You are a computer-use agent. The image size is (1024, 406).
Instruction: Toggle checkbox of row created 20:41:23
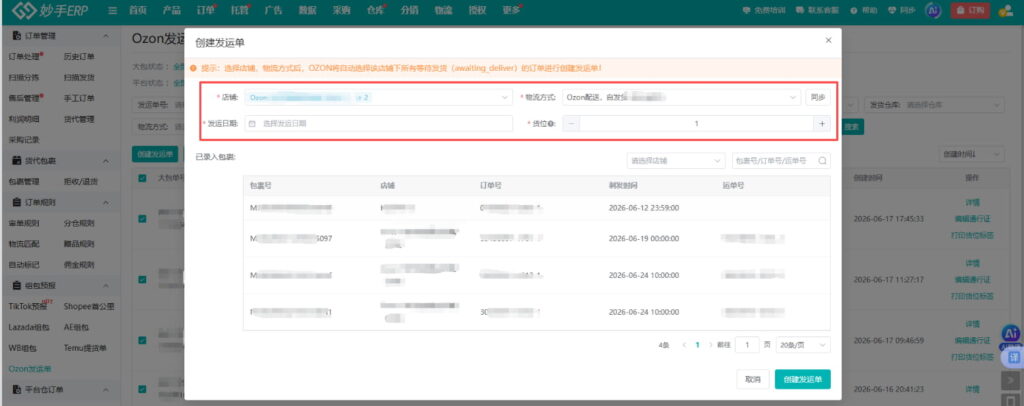coord(142,389)
